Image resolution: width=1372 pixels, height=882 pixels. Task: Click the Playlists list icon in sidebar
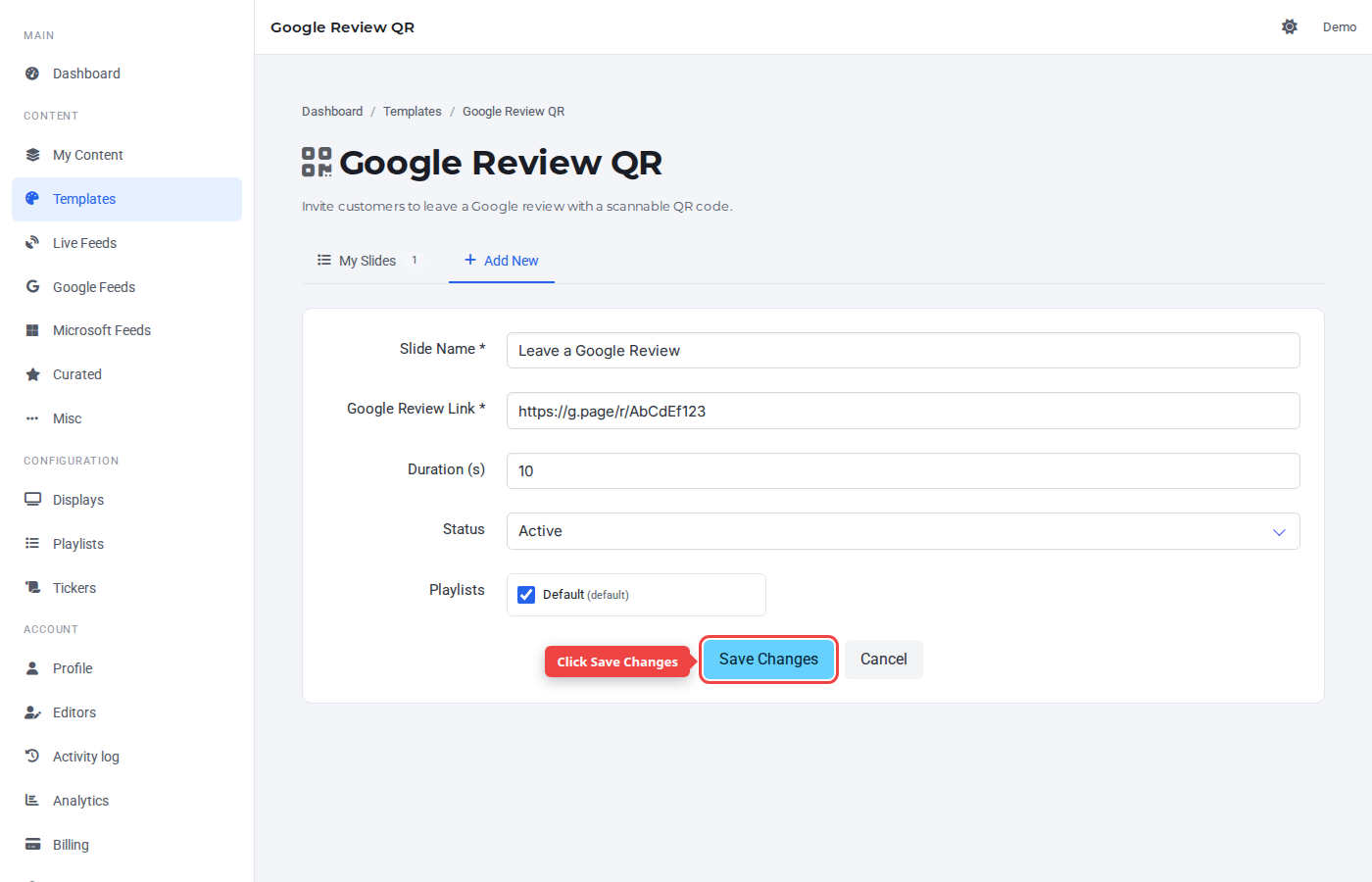[x=32, y=544]
